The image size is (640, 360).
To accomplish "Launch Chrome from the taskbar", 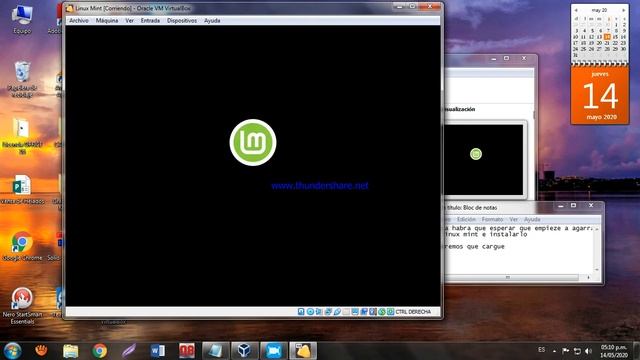I will tap(100, 351).
